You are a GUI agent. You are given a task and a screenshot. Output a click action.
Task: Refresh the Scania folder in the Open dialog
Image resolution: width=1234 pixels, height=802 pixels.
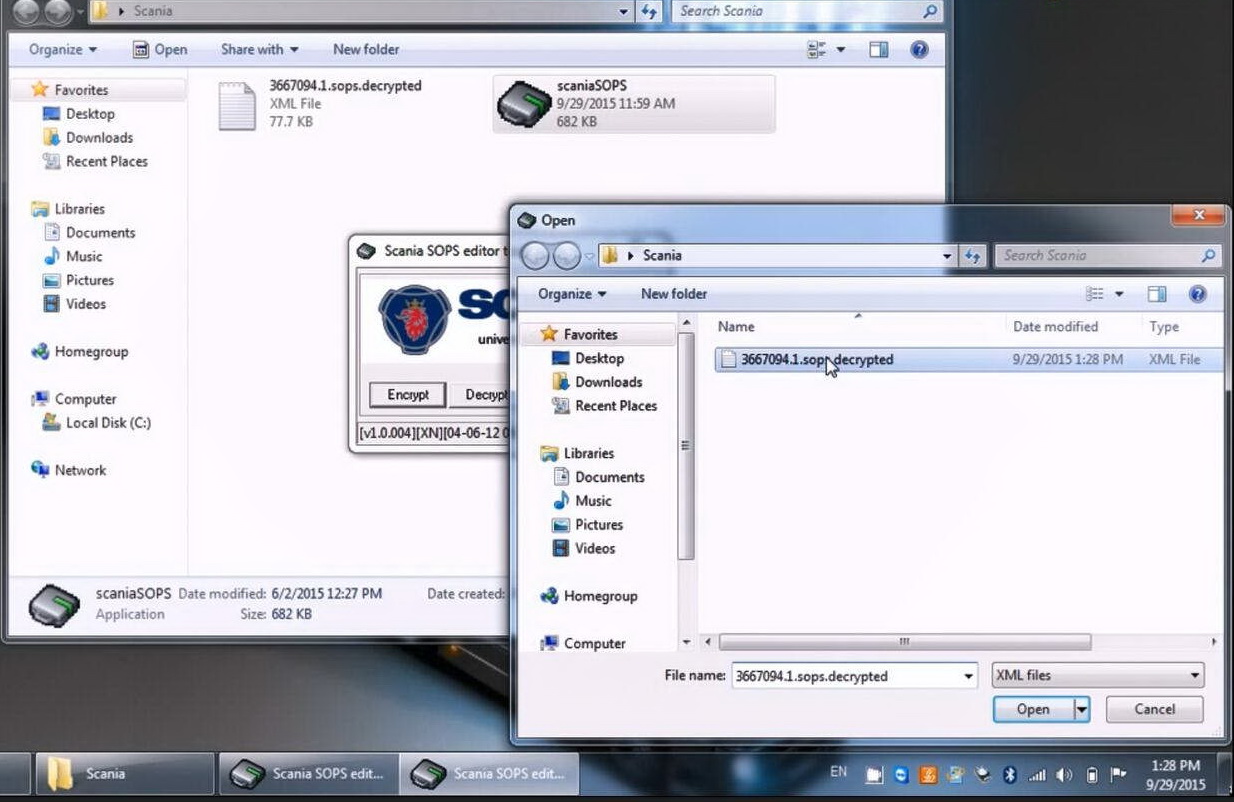coord(973,256)
